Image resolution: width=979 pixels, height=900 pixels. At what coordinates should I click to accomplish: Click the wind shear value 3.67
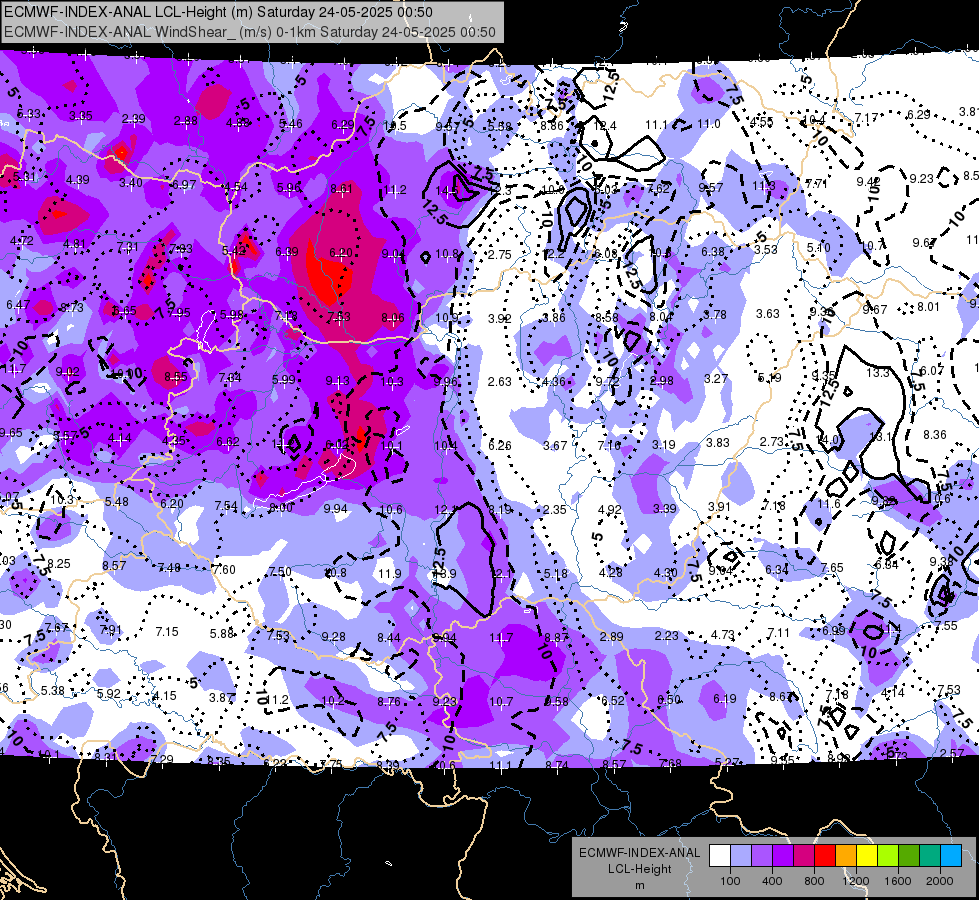(555, 445)
